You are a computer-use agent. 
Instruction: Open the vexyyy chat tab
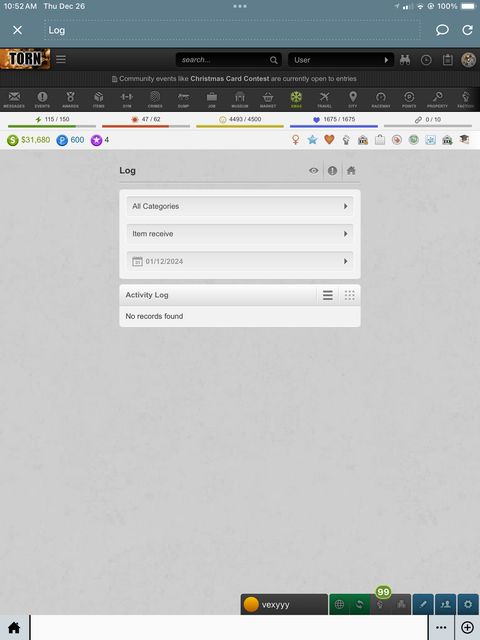[284, 604]
